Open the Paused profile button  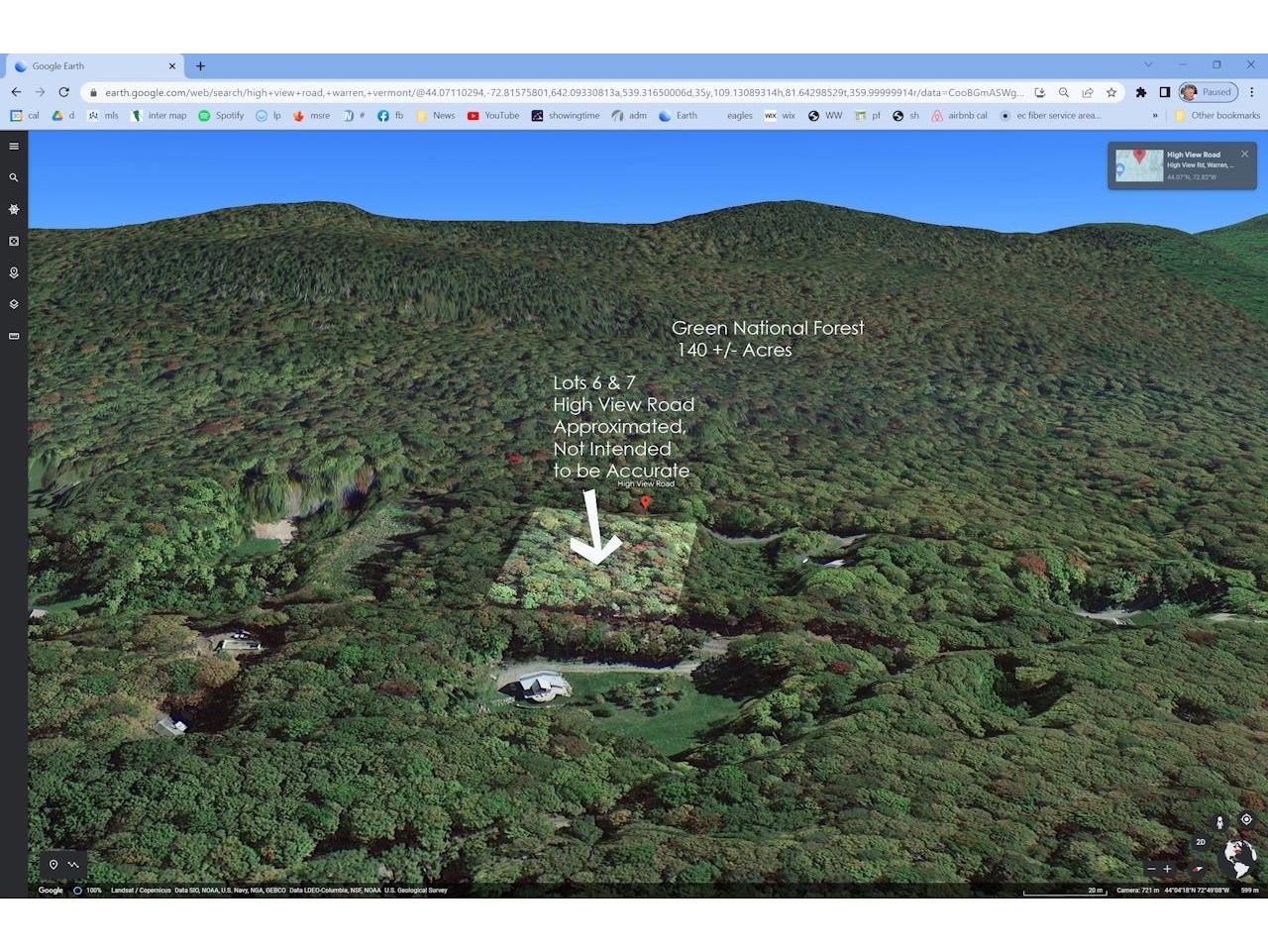click(x=1209, y=92)
